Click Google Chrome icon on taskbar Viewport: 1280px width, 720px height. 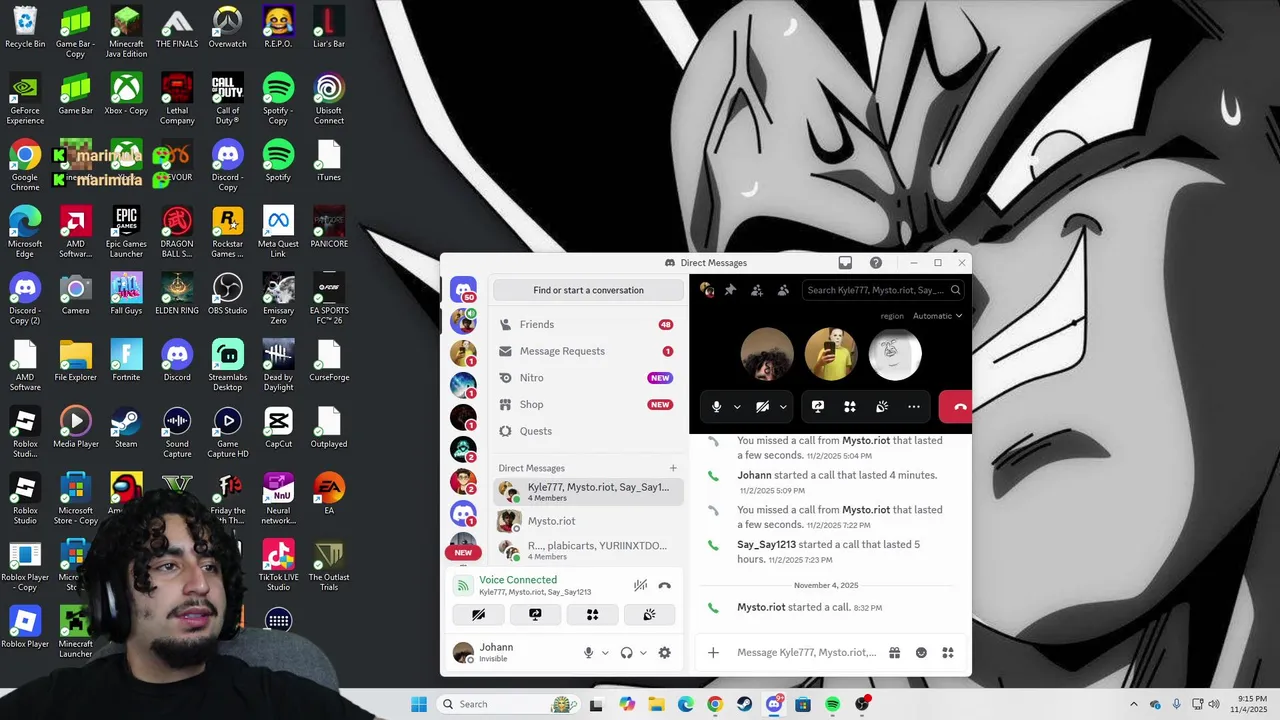[714, 704]
